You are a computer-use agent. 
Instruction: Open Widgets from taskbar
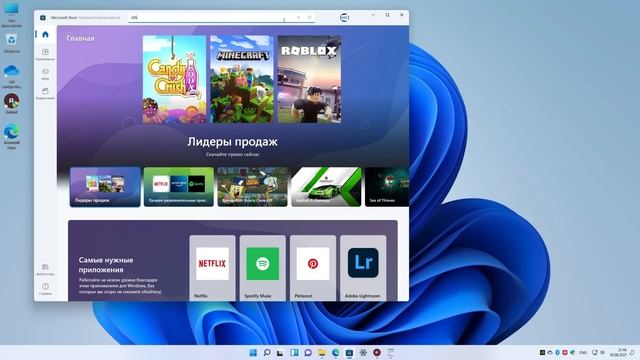pos(294,352)
